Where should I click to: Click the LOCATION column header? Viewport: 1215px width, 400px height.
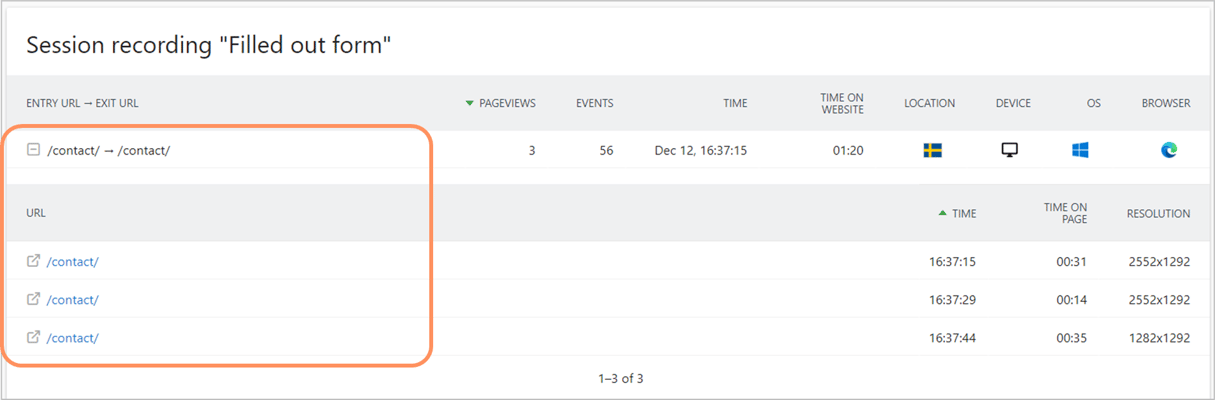pyautogui.click(x=929, y=103)
